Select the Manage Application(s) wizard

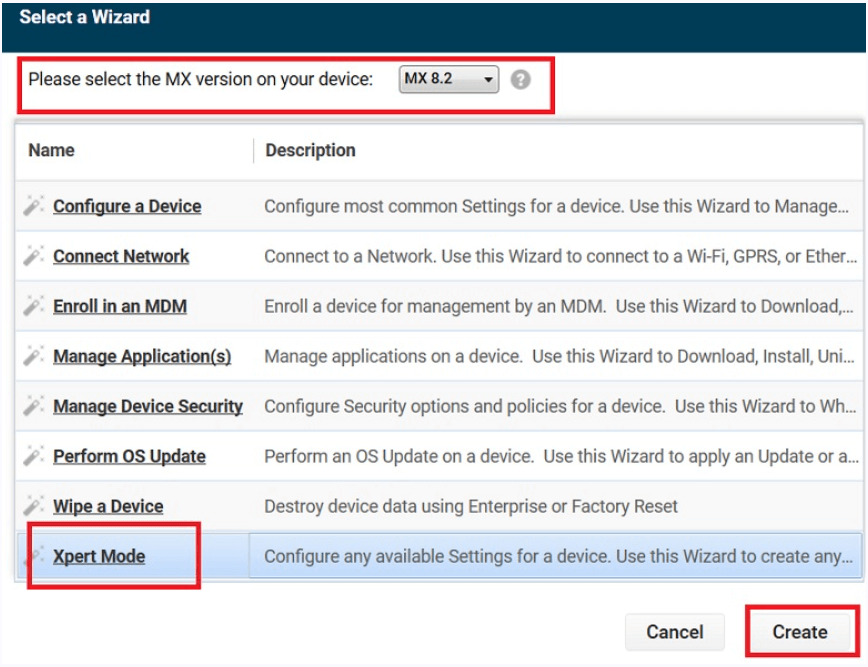click(142, 356)
